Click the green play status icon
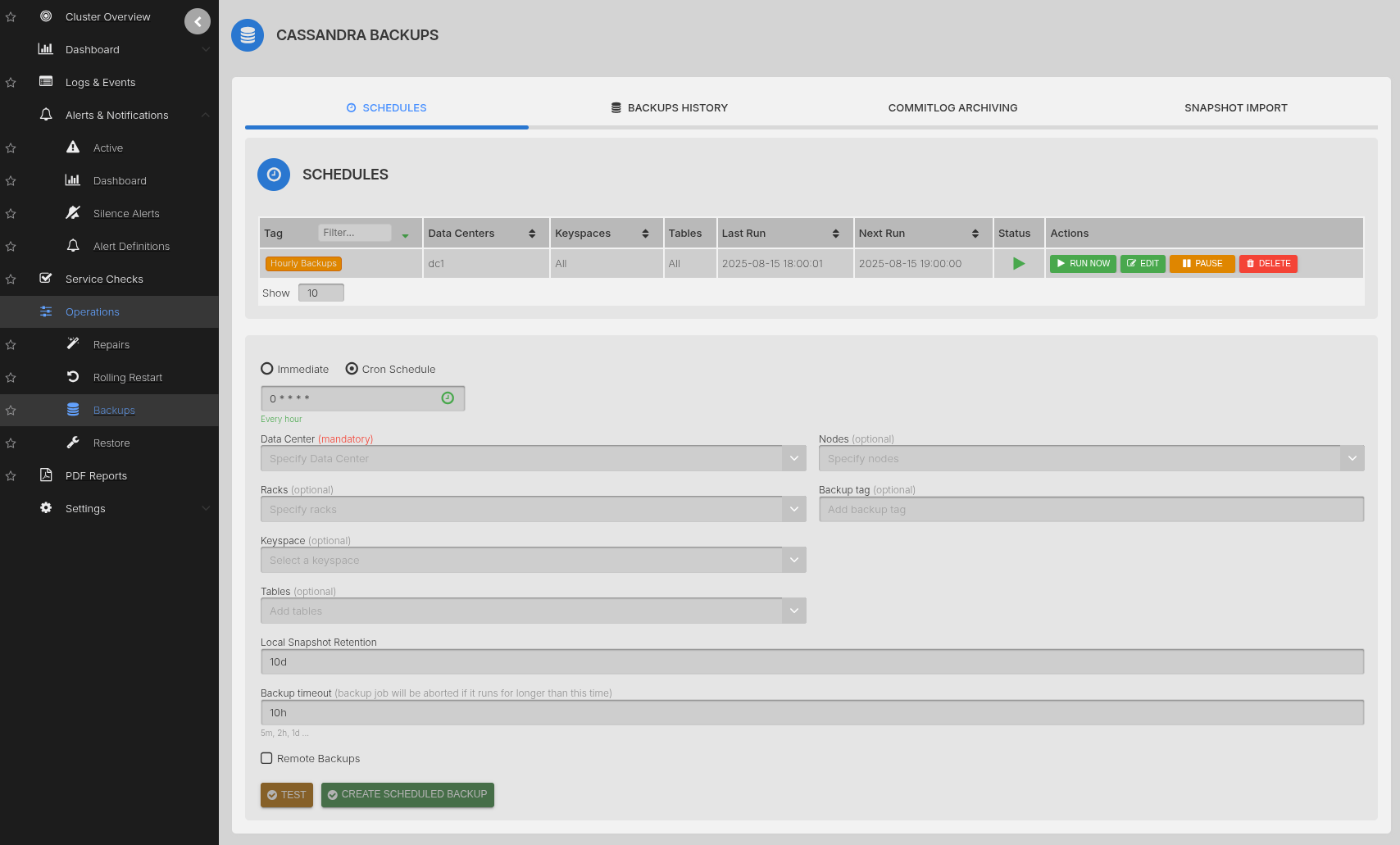This screenshot has height=845, width=1400. 1019,264
